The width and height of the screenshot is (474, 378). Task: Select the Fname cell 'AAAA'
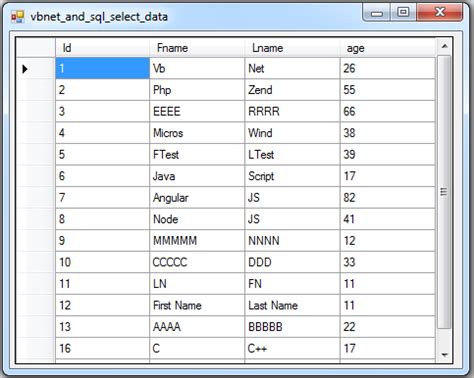(x=197, y=327)
